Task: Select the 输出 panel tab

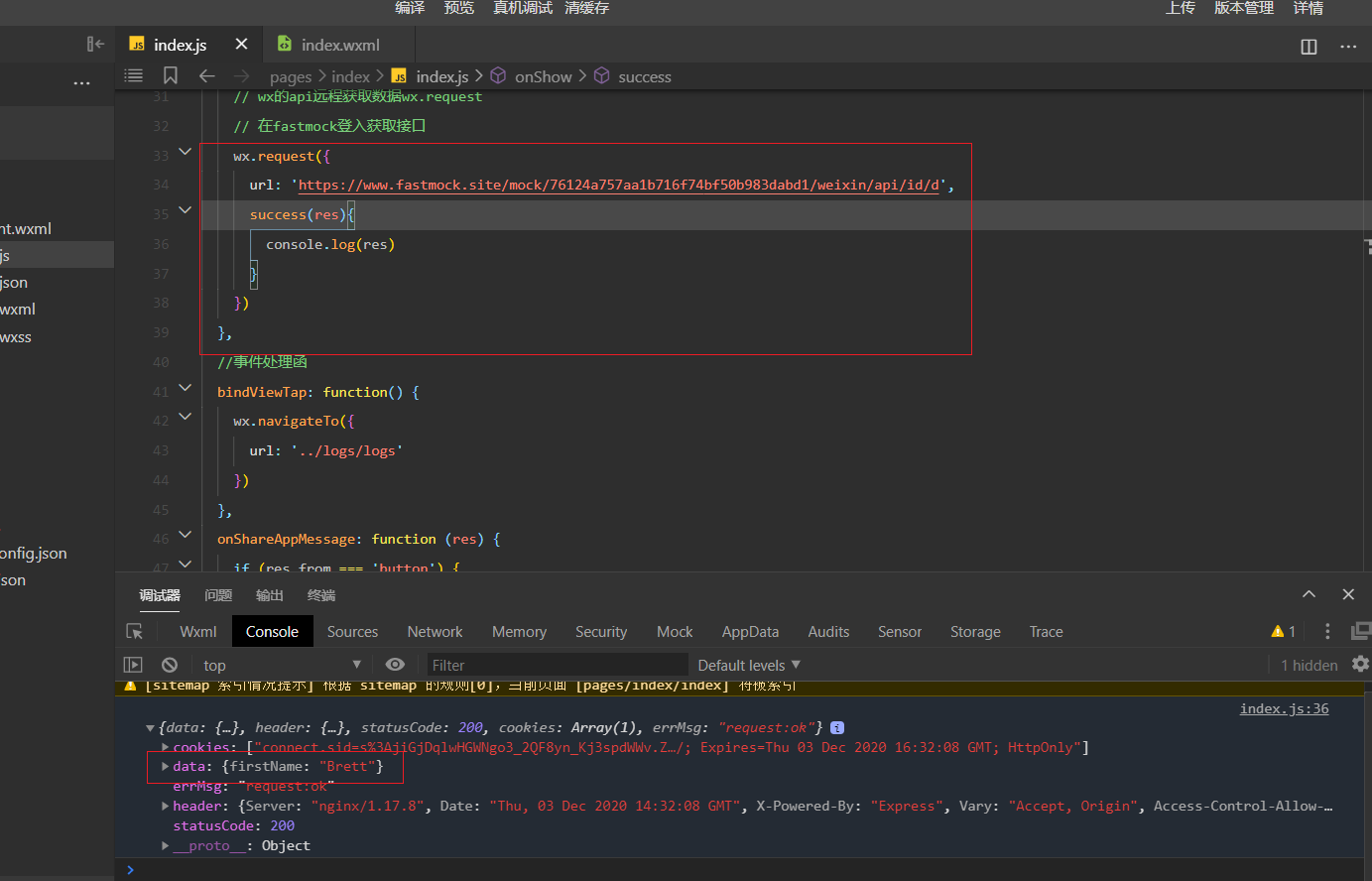Action: pos(270,595)
